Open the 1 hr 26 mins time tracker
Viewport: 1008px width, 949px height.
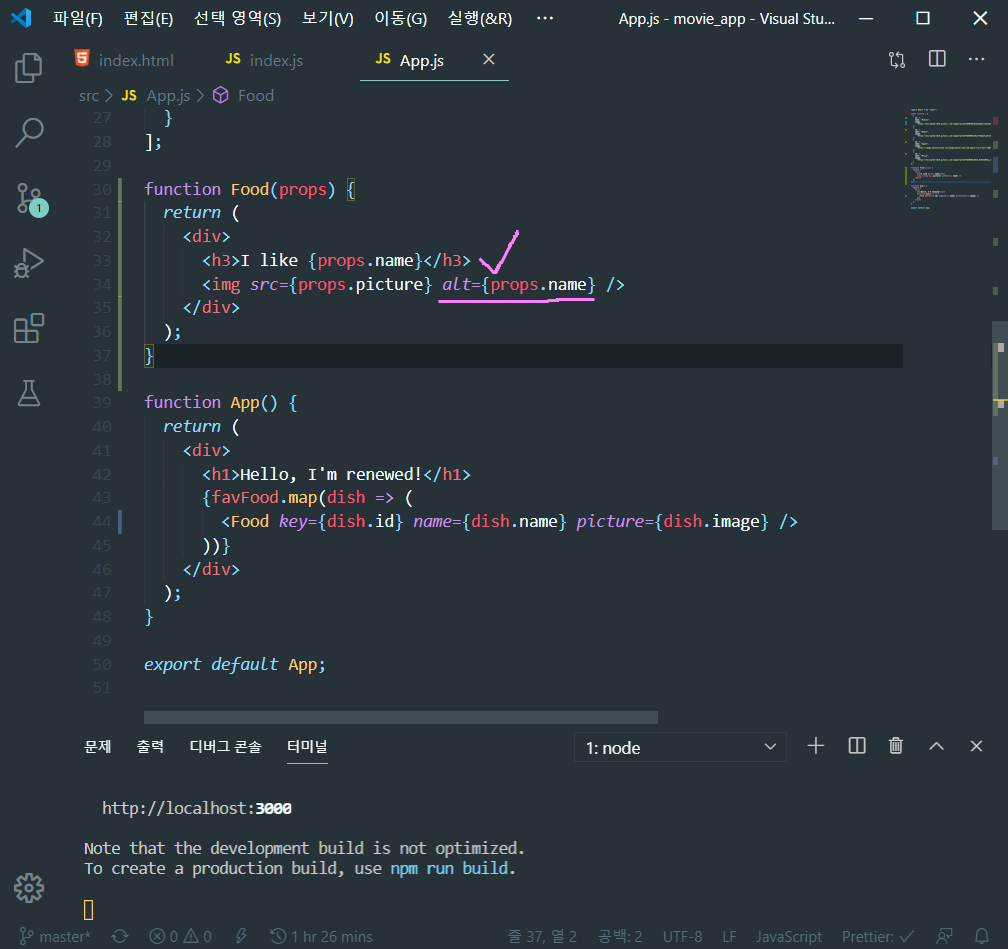point(321,937)
